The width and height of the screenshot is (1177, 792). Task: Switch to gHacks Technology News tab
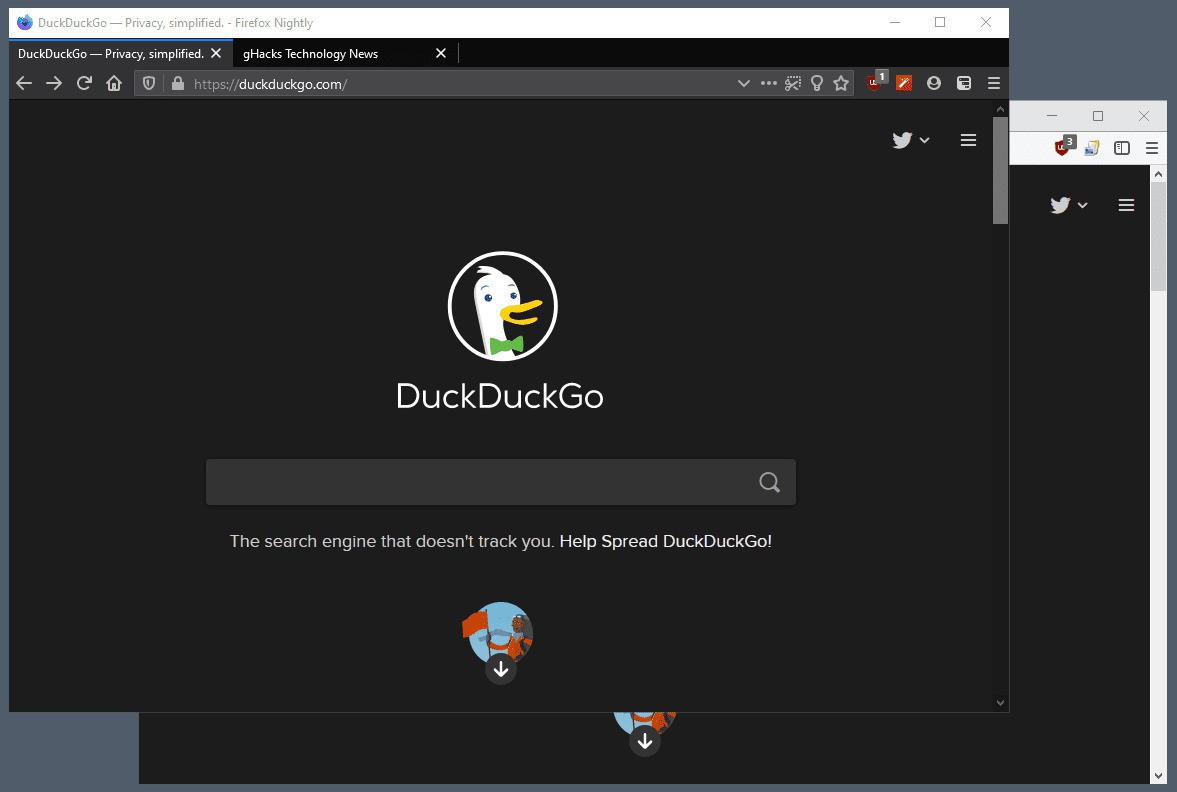click(x=310, y=53)
